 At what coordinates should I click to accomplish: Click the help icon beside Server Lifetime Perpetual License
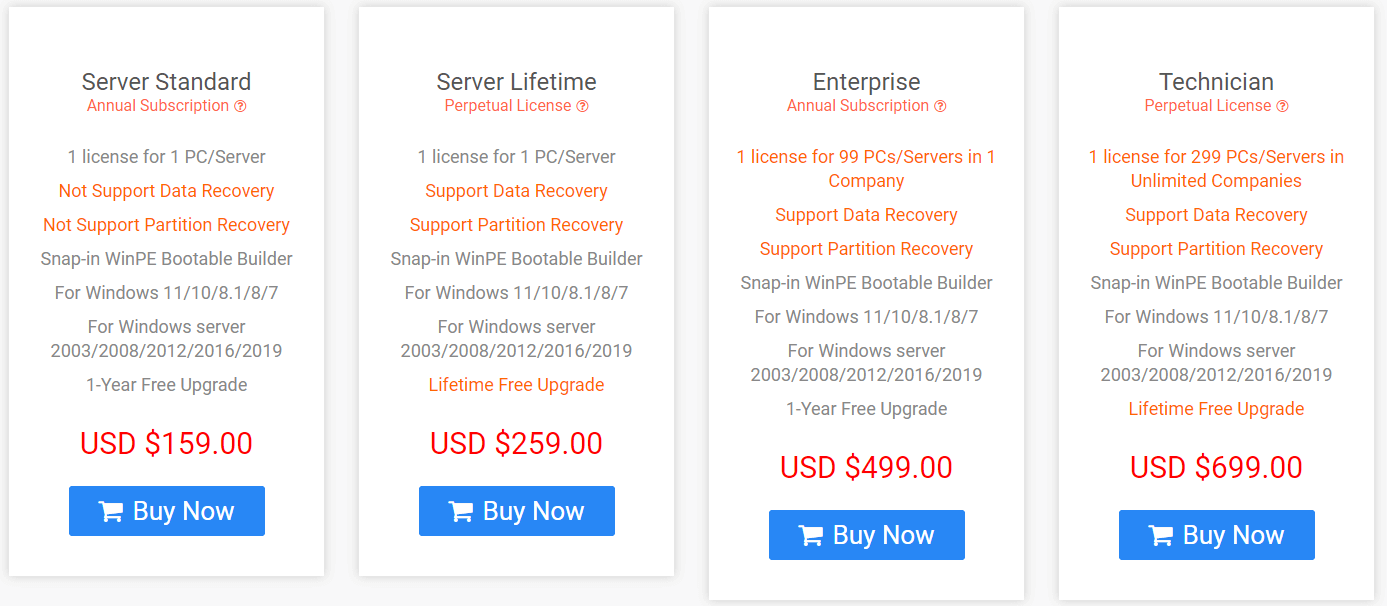pos(582,106)
